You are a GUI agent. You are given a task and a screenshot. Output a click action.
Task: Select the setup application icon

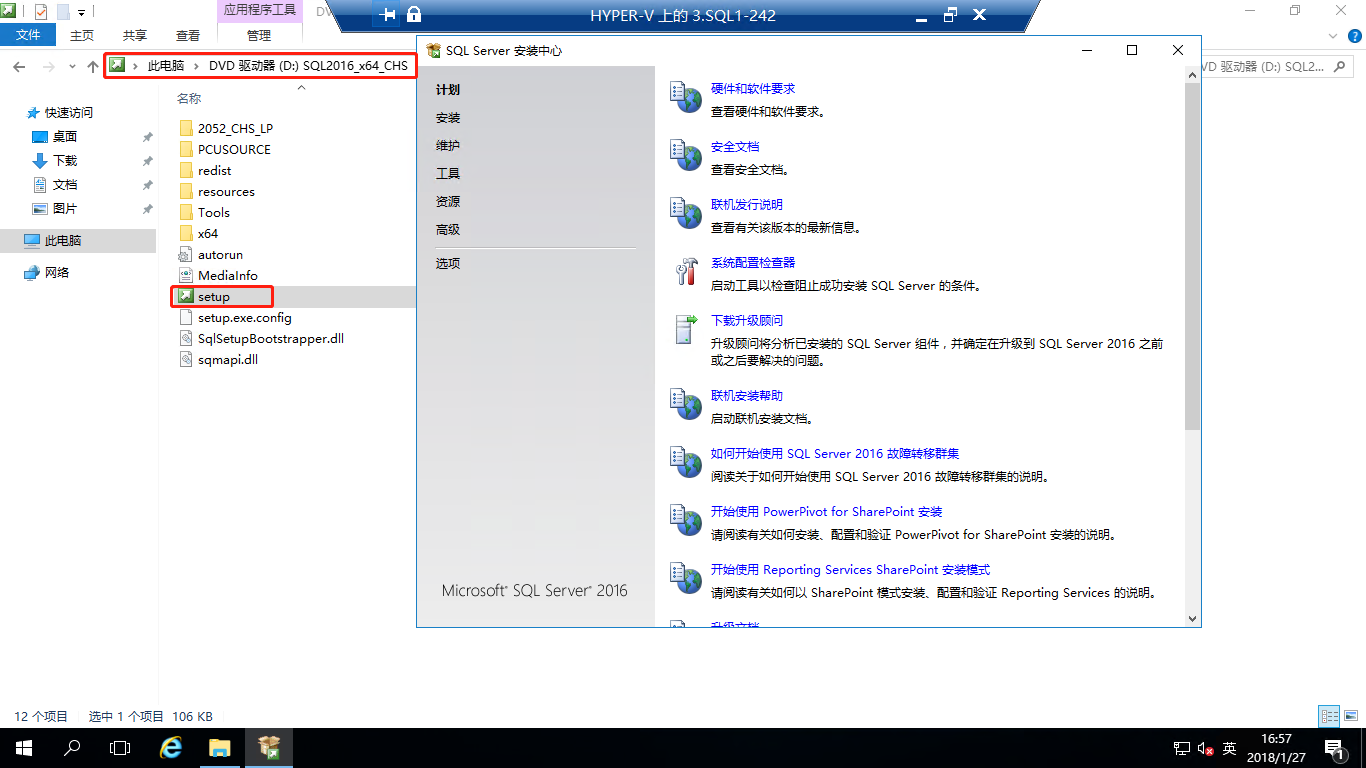point(186,296)
